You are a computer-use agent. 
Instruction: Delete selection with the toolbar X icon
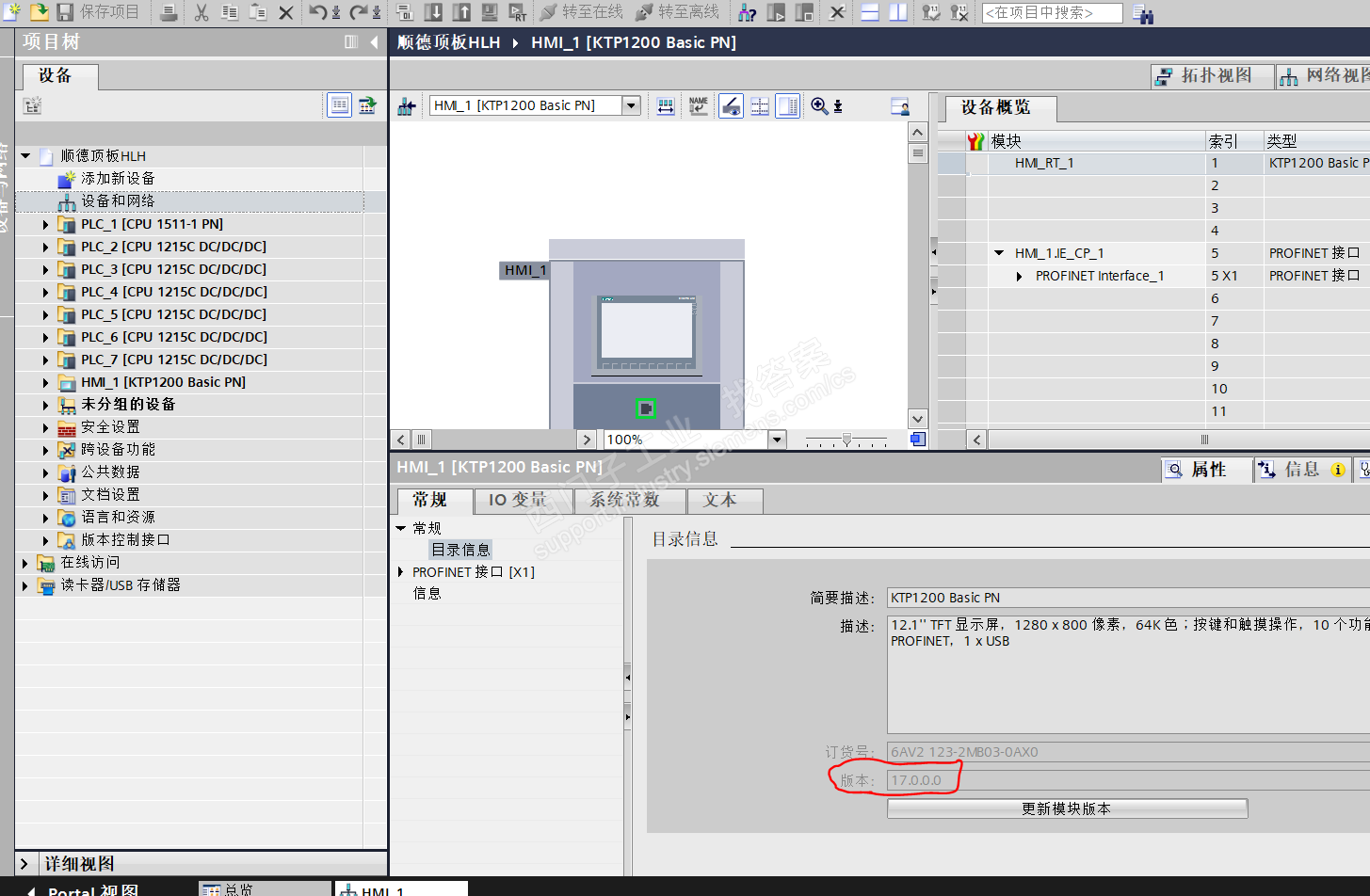(286, 12)
